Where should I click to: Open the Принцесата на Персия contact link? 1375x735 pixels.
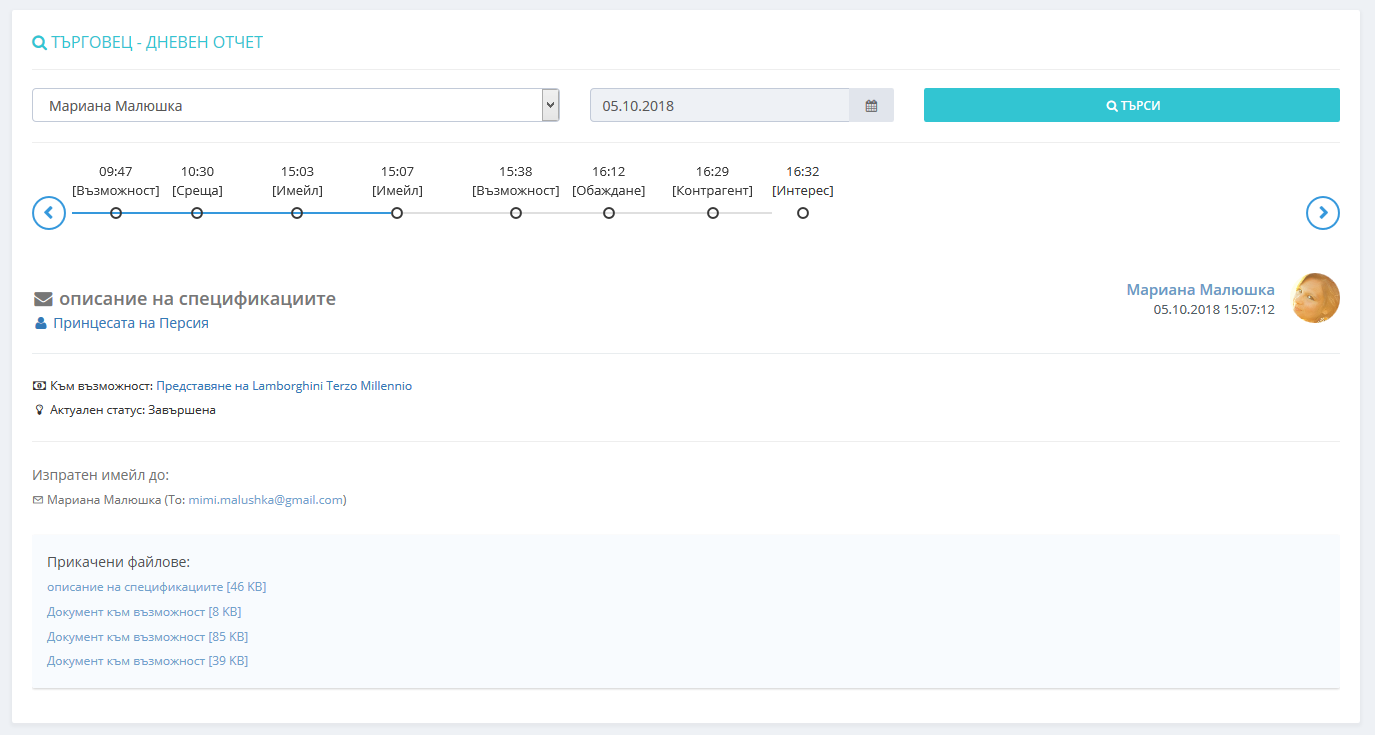pos(130,324)
